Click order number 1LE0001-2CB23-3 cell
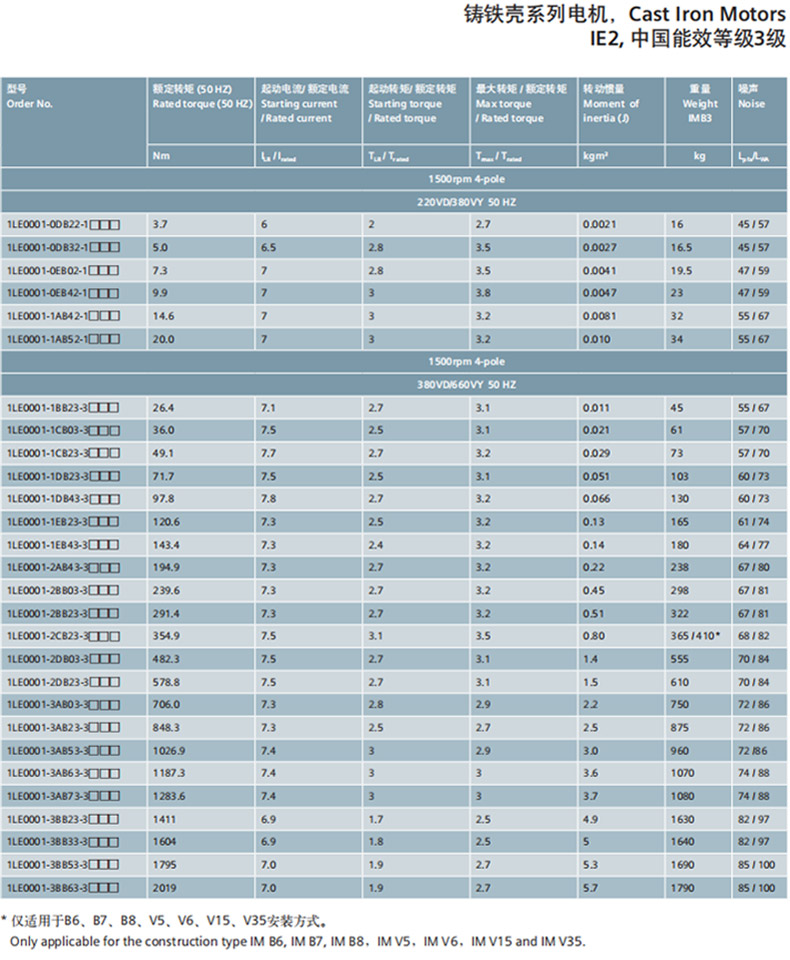Image resolution: width=790 pixels, height=960 pixels. tap(63, 636)
